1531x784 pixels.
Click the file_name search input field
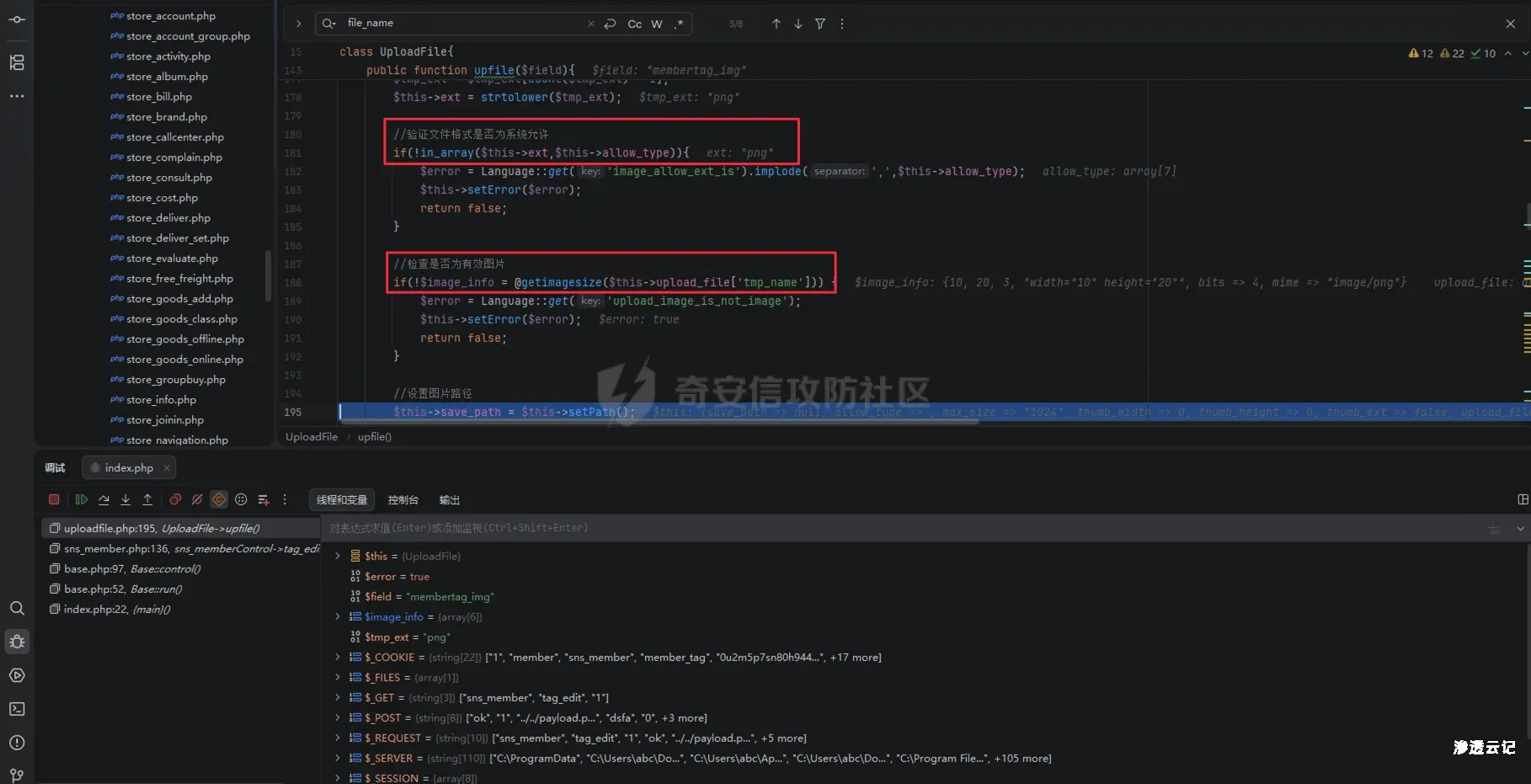tap(463, 24)
